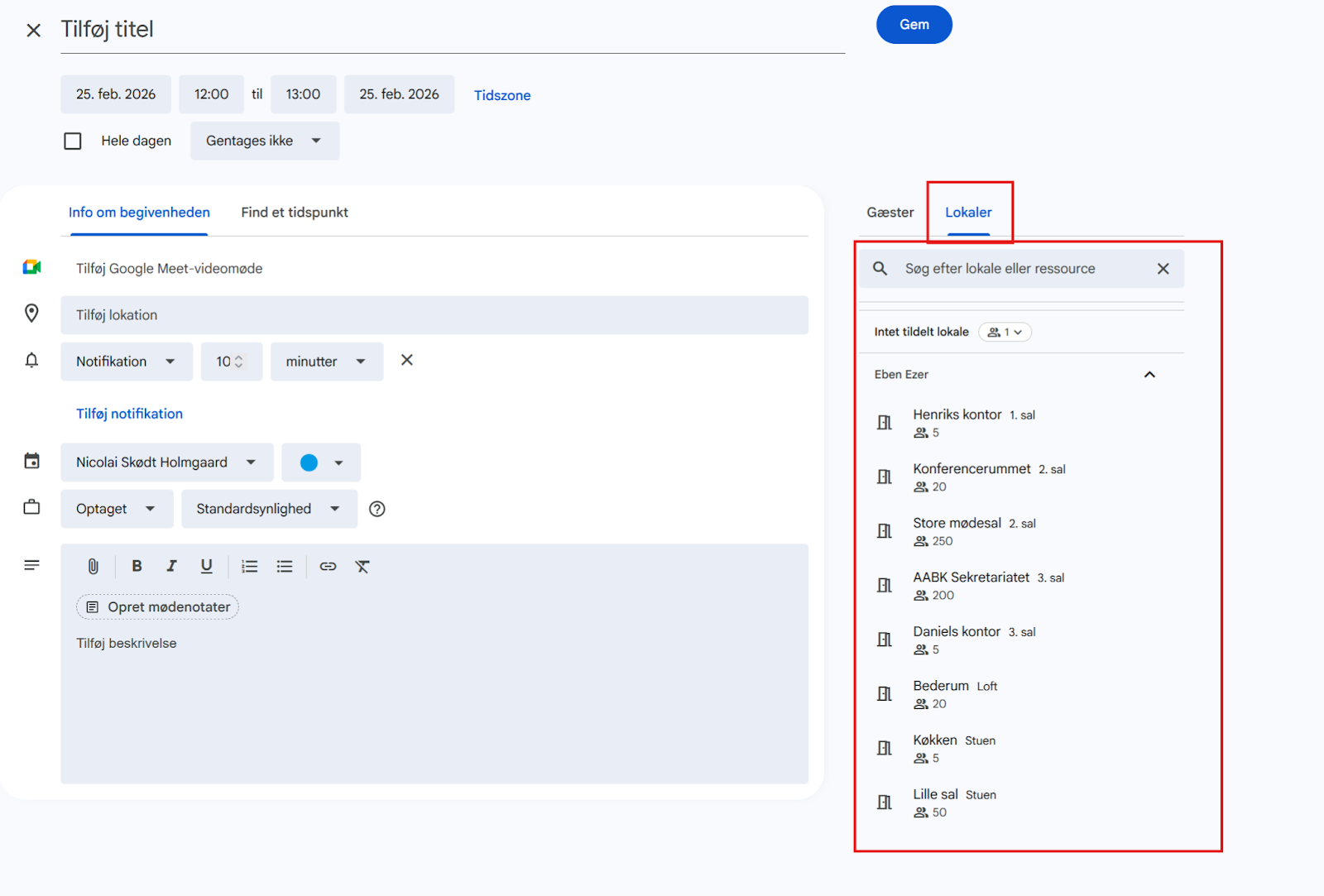
Task: Clear the room search field
Action: pyautogui.click(x=1163, y=269)
